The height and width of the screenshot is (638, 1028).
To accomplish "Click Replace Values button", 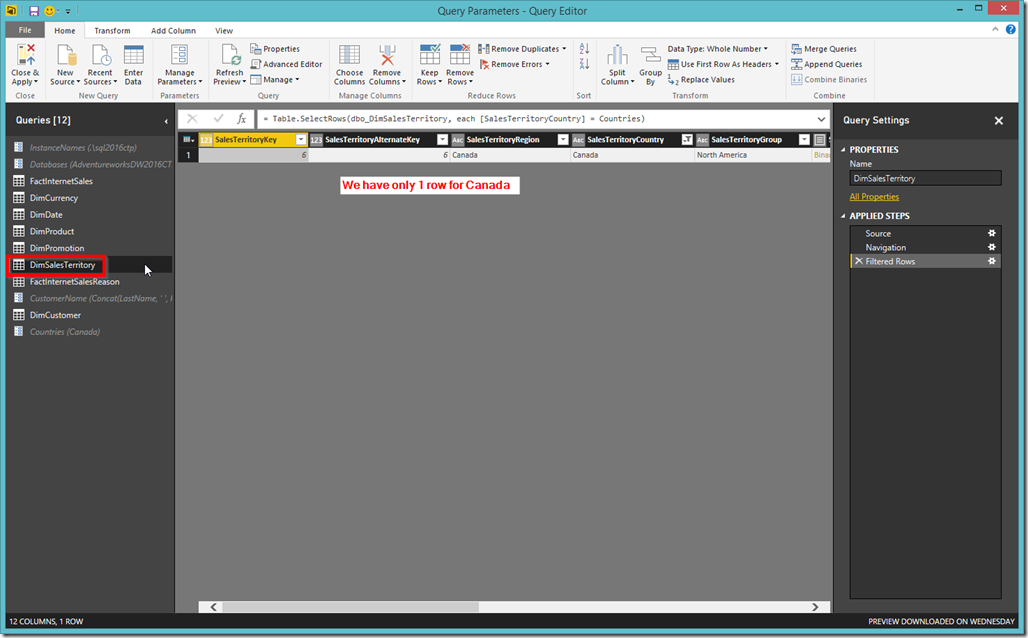I will [x=701, y=79].
